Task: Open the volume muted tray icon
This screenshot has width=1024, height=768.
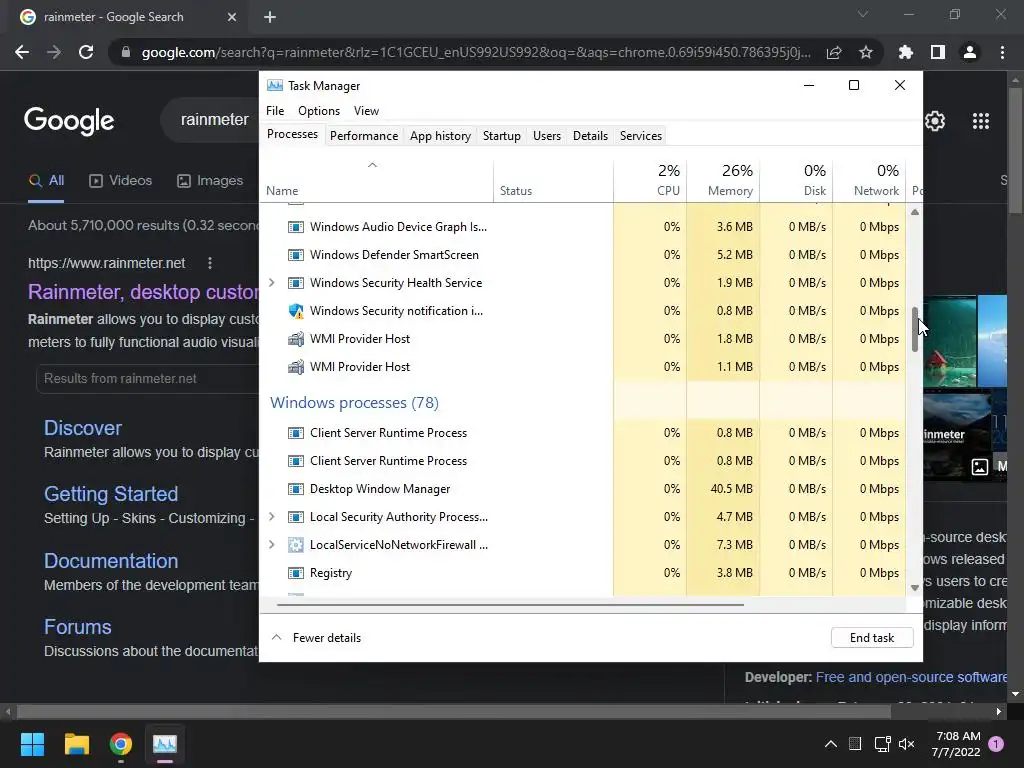Action: (906, 744)
